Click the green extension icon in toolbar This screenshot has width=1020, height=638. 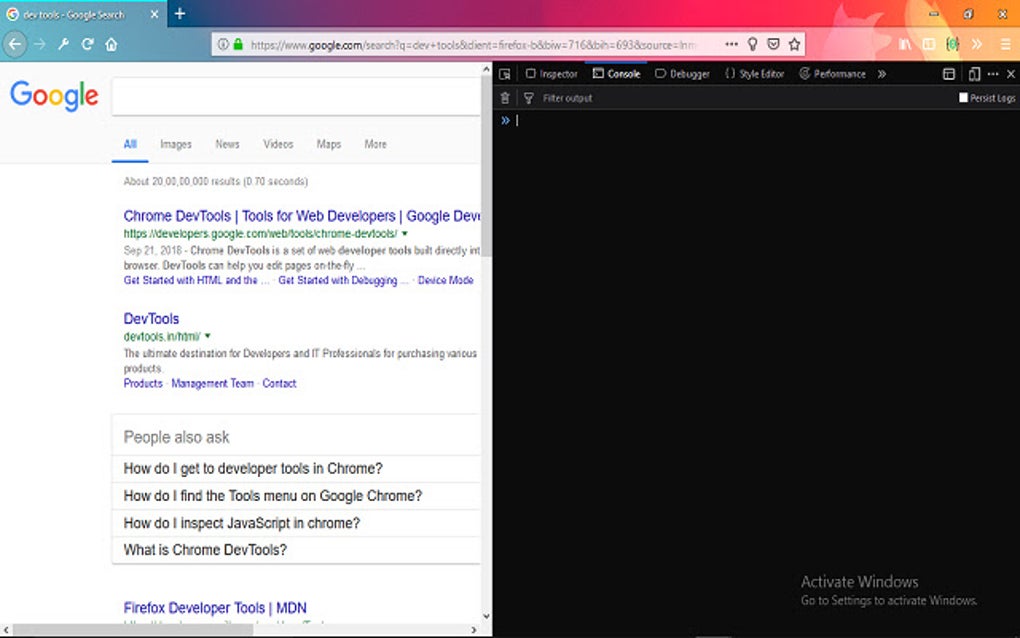[952, 43]
